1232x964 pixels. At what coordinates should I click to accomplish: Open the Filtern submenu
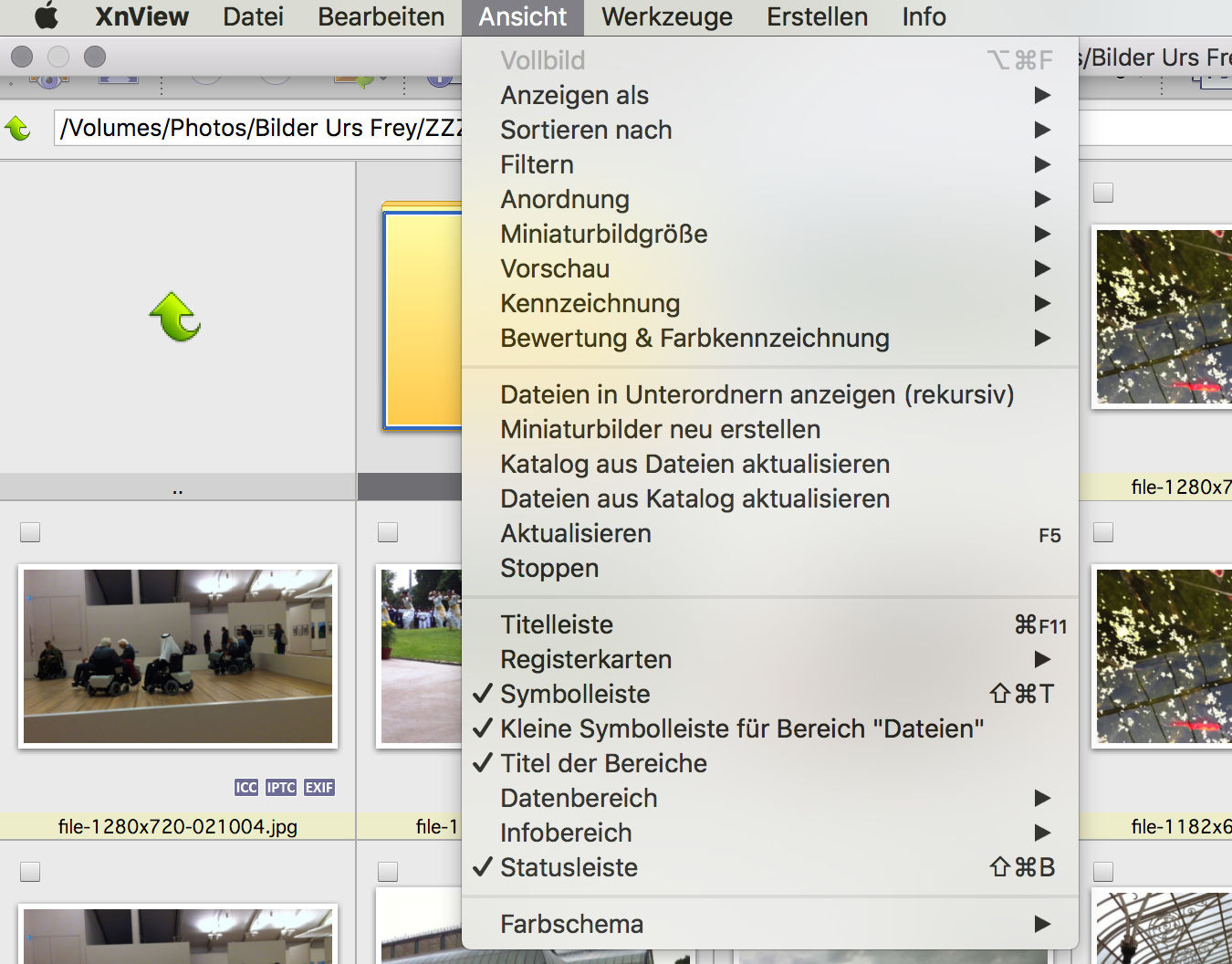coord(770,164)
